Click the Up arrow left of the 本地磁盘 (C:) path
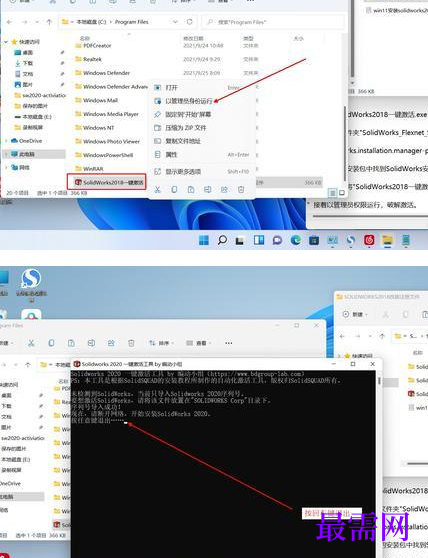 click(49, 22)
